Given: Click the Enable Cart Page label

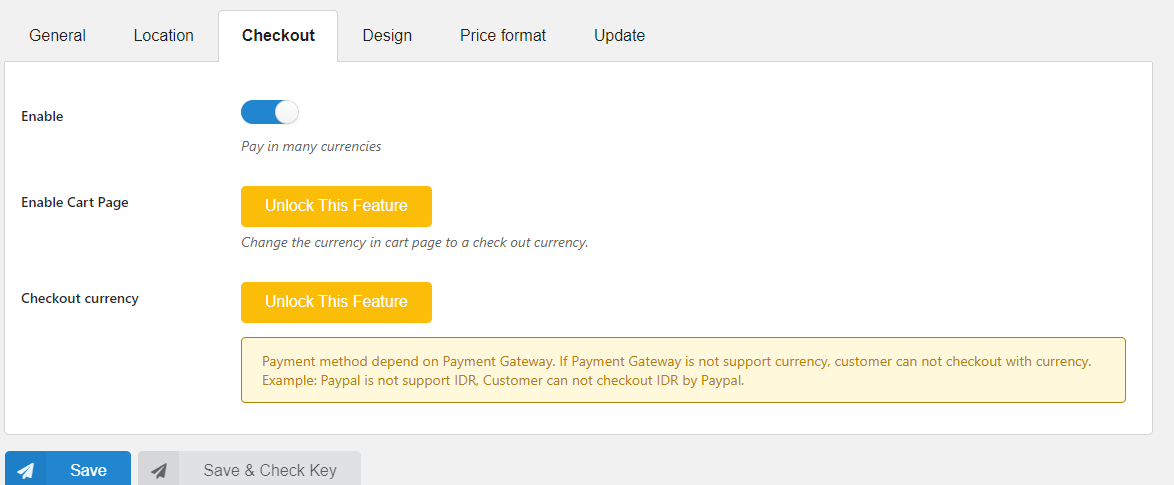Looking at the screenshot, I should 75,202.
